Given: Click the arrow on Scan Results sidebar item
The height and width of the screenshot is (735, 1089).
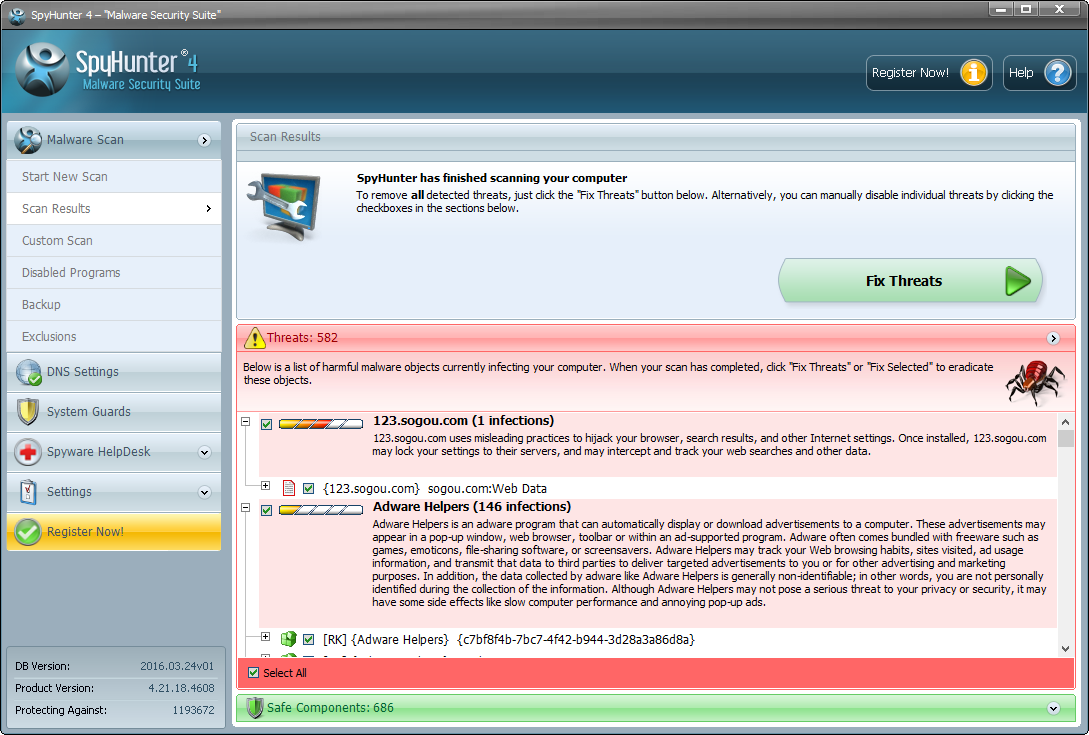Looking at the screenshot, I should (208, 208).
